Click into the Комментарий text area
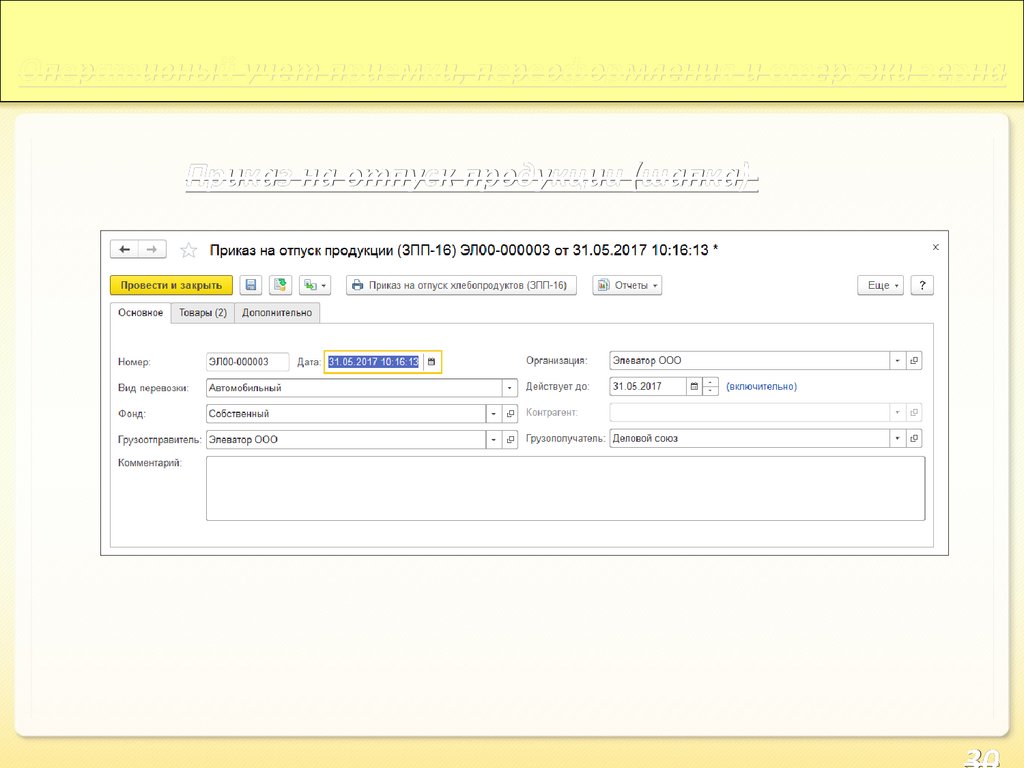The image size is (1024, 768). click(x=565, y=488)
